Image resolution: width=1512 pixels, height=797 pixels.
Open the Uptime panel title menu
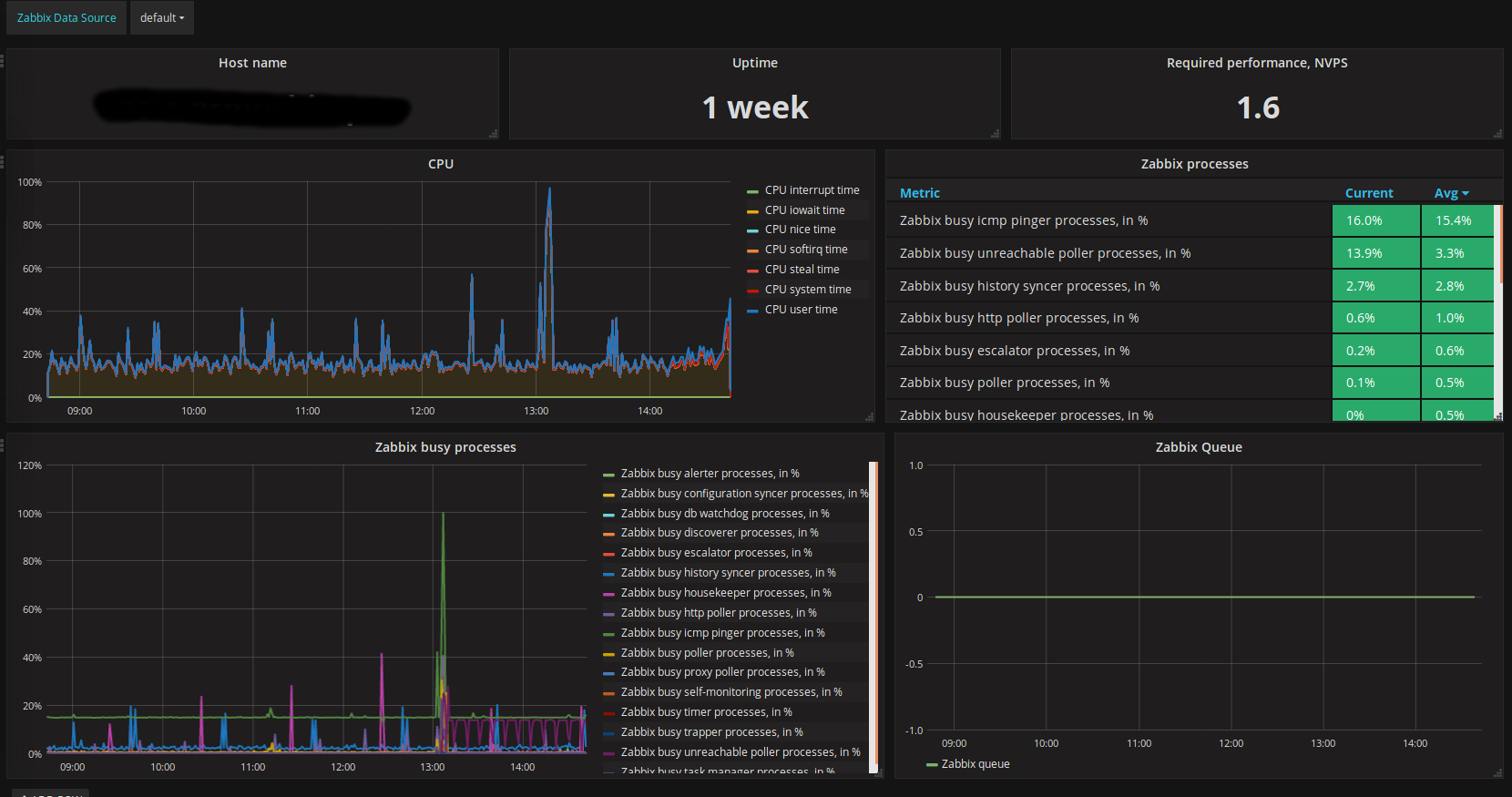tap(754, 63)
